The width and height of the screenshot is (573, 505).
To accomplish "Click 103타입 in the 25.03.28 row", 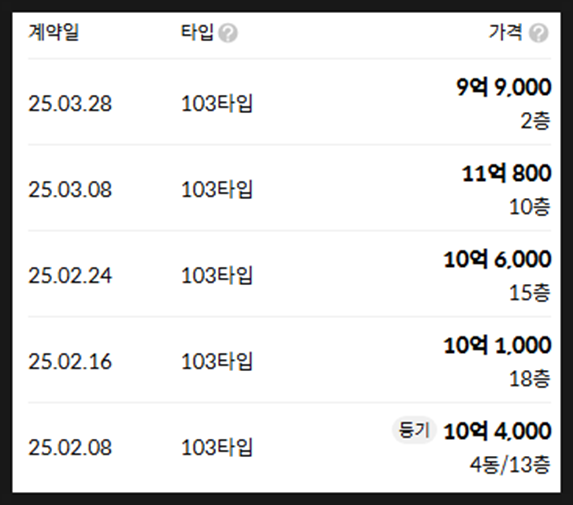I will pos(217,103).
